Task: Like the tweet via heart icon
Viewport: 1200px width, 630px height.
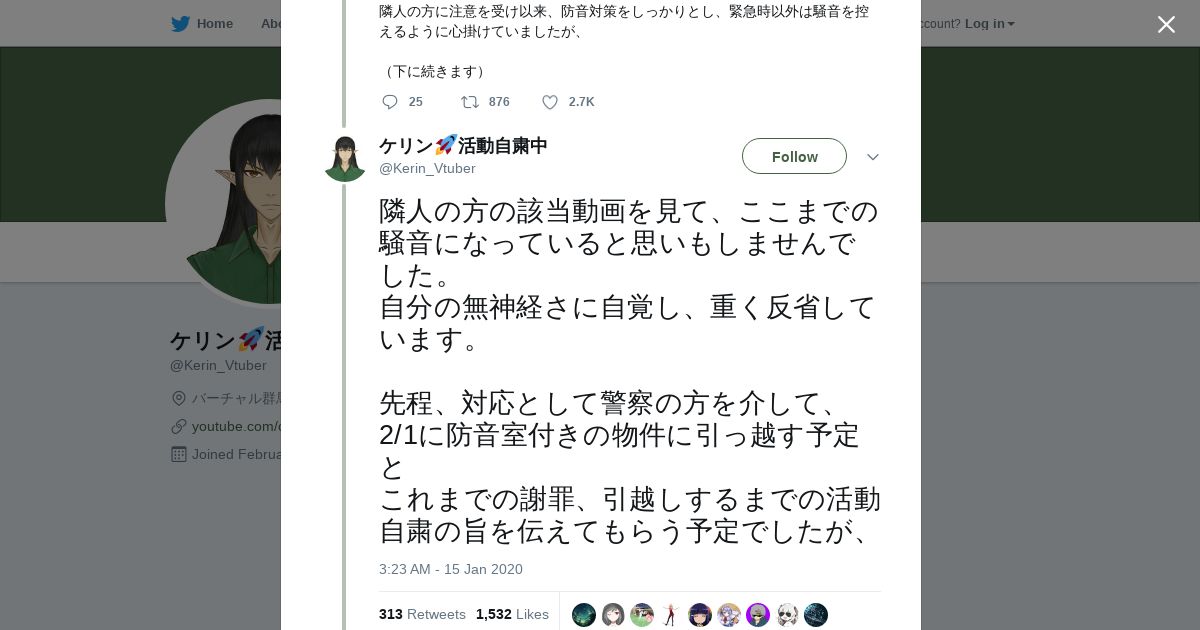Action: 550,102
